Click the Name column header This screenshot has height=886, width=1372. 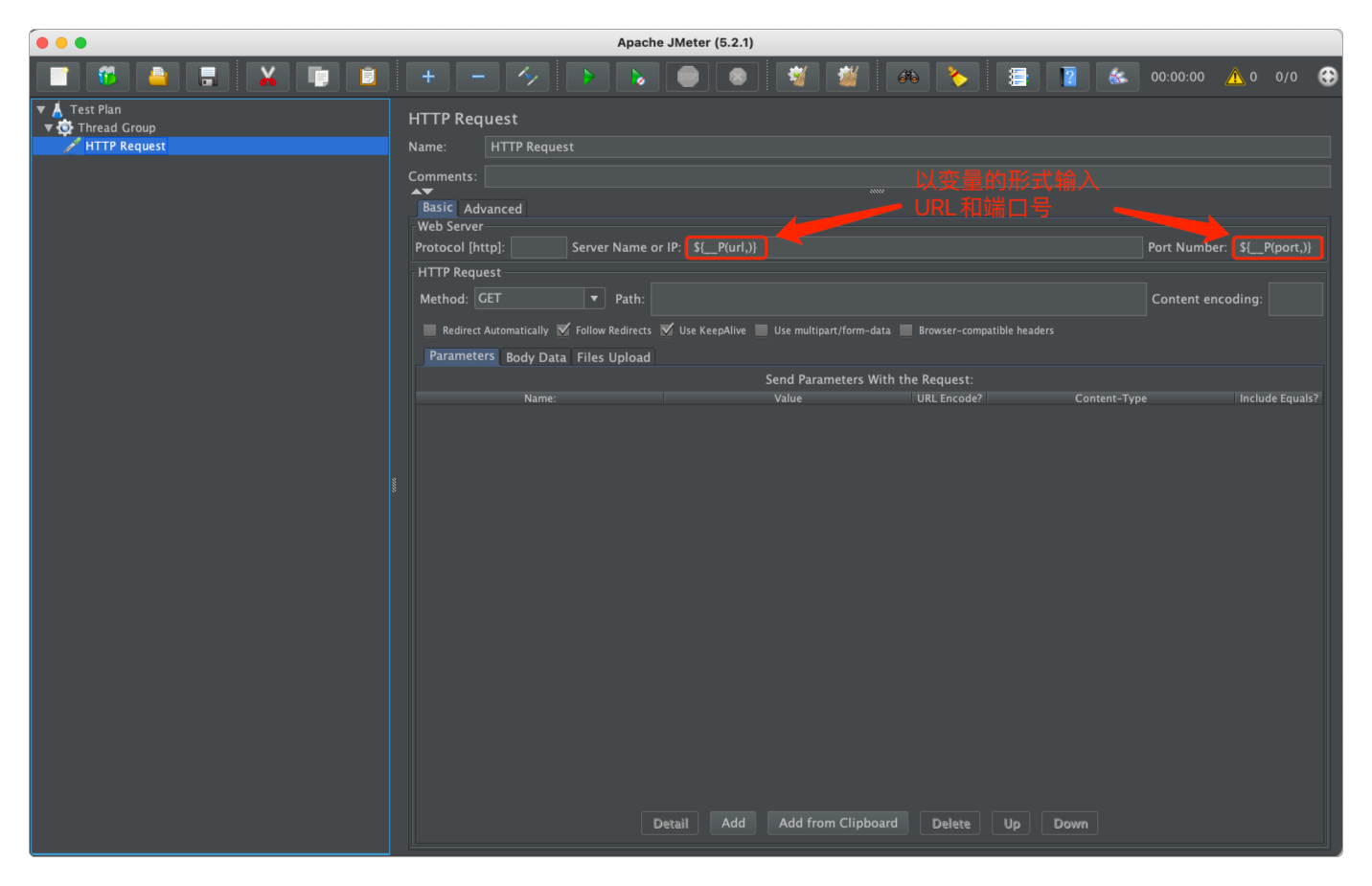point(539,398)
